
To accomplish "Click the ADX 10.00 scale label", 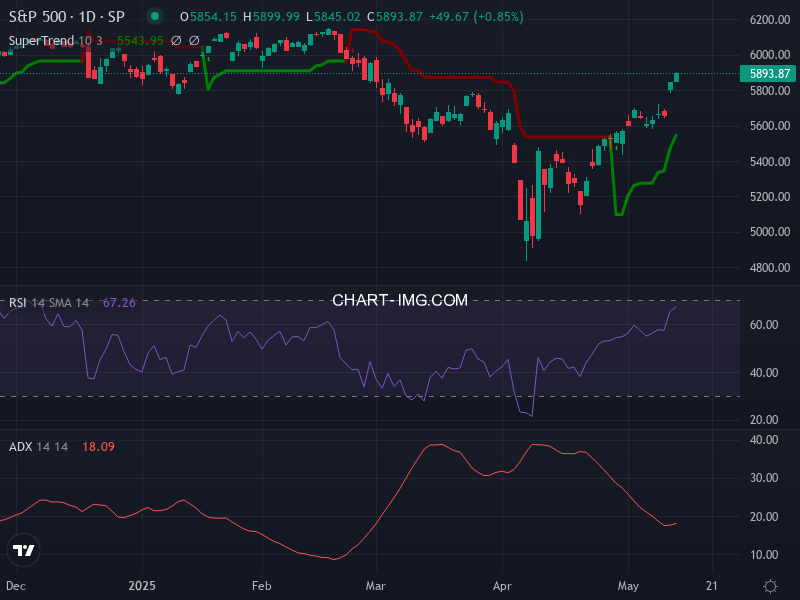I will pos(764,555).
